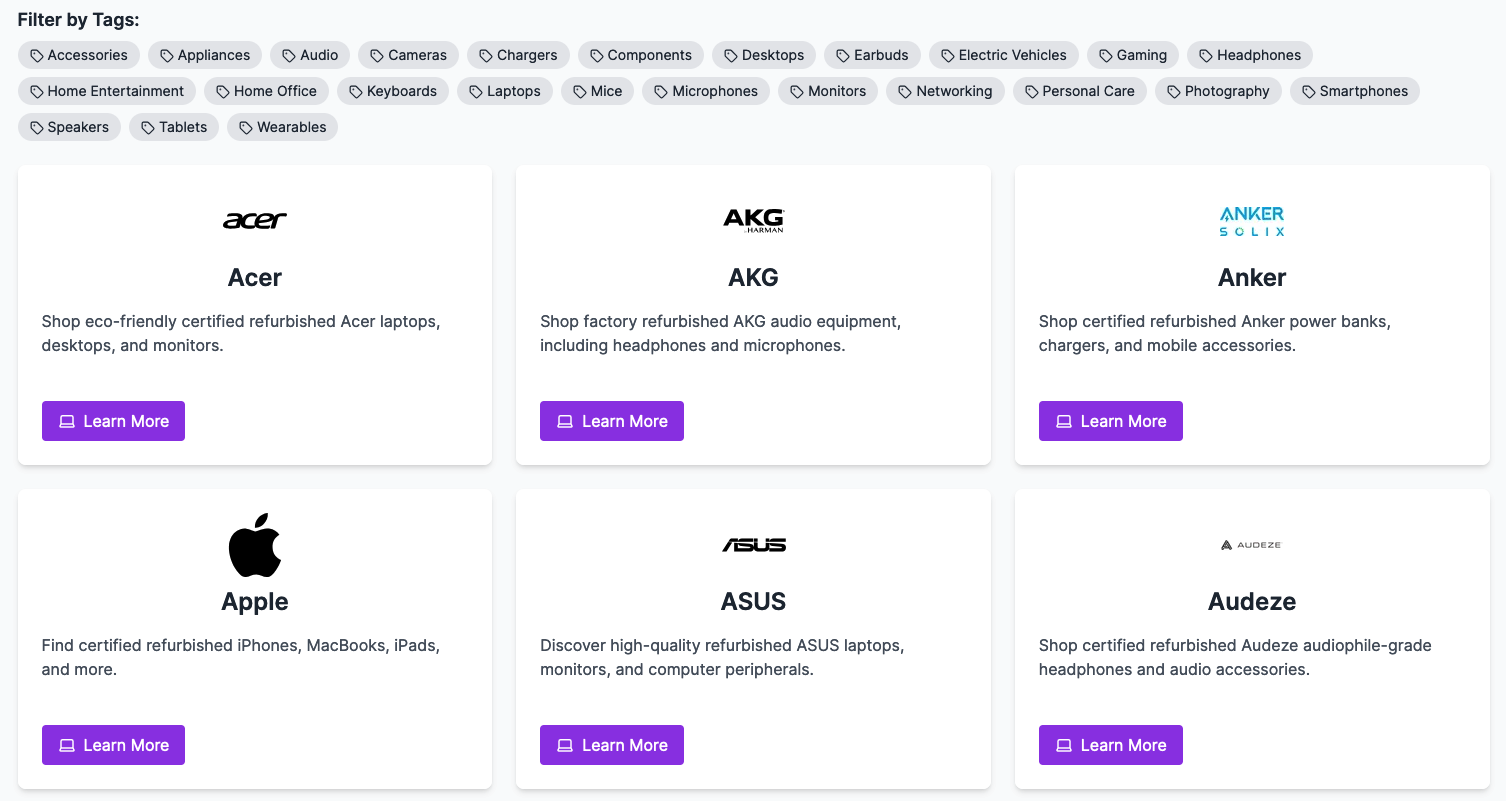
Task: Click the Acer card heading
Action: (255, 277)
